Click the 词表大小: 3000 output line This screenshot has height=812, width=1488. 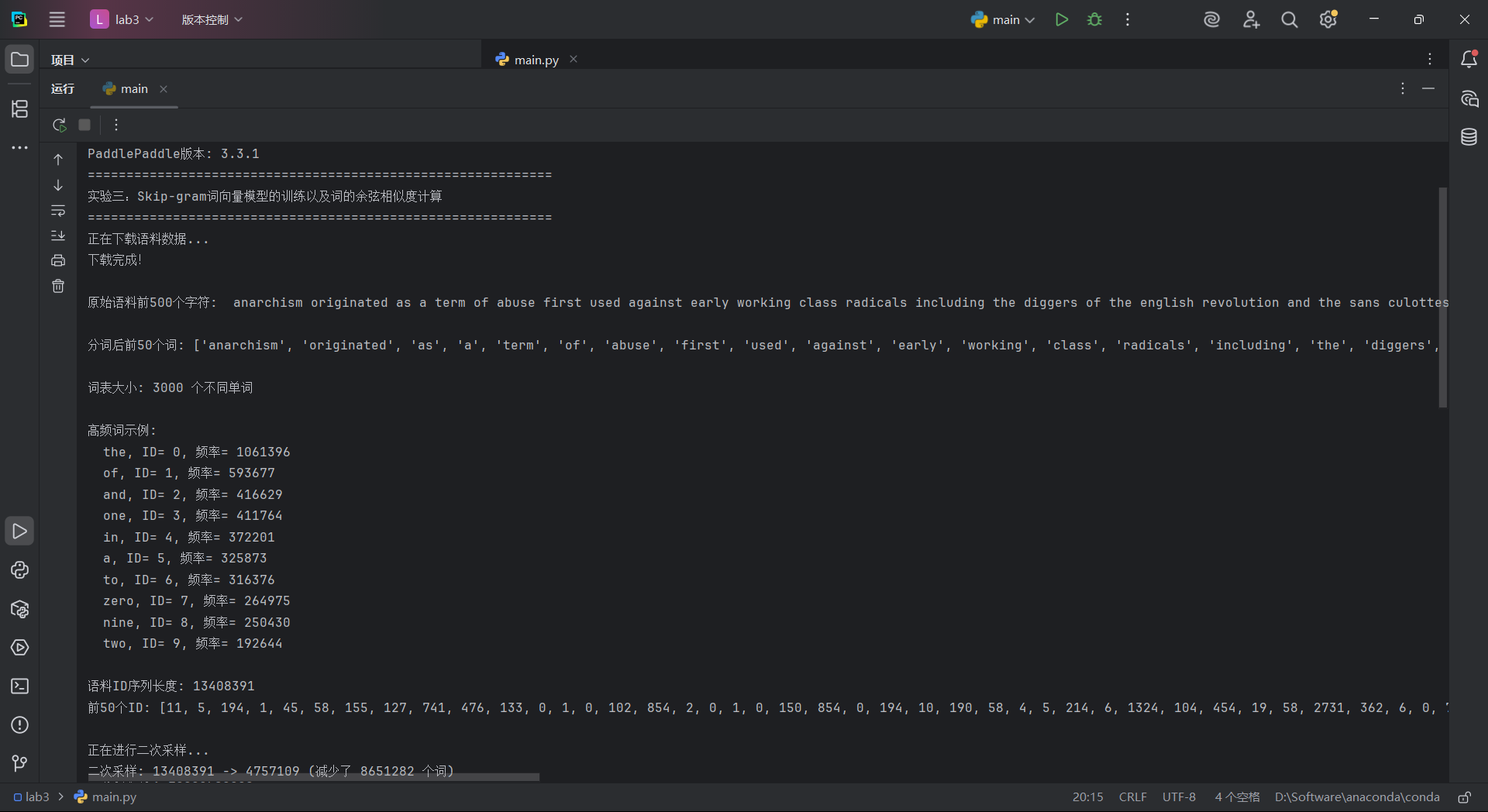pos(170,387)
